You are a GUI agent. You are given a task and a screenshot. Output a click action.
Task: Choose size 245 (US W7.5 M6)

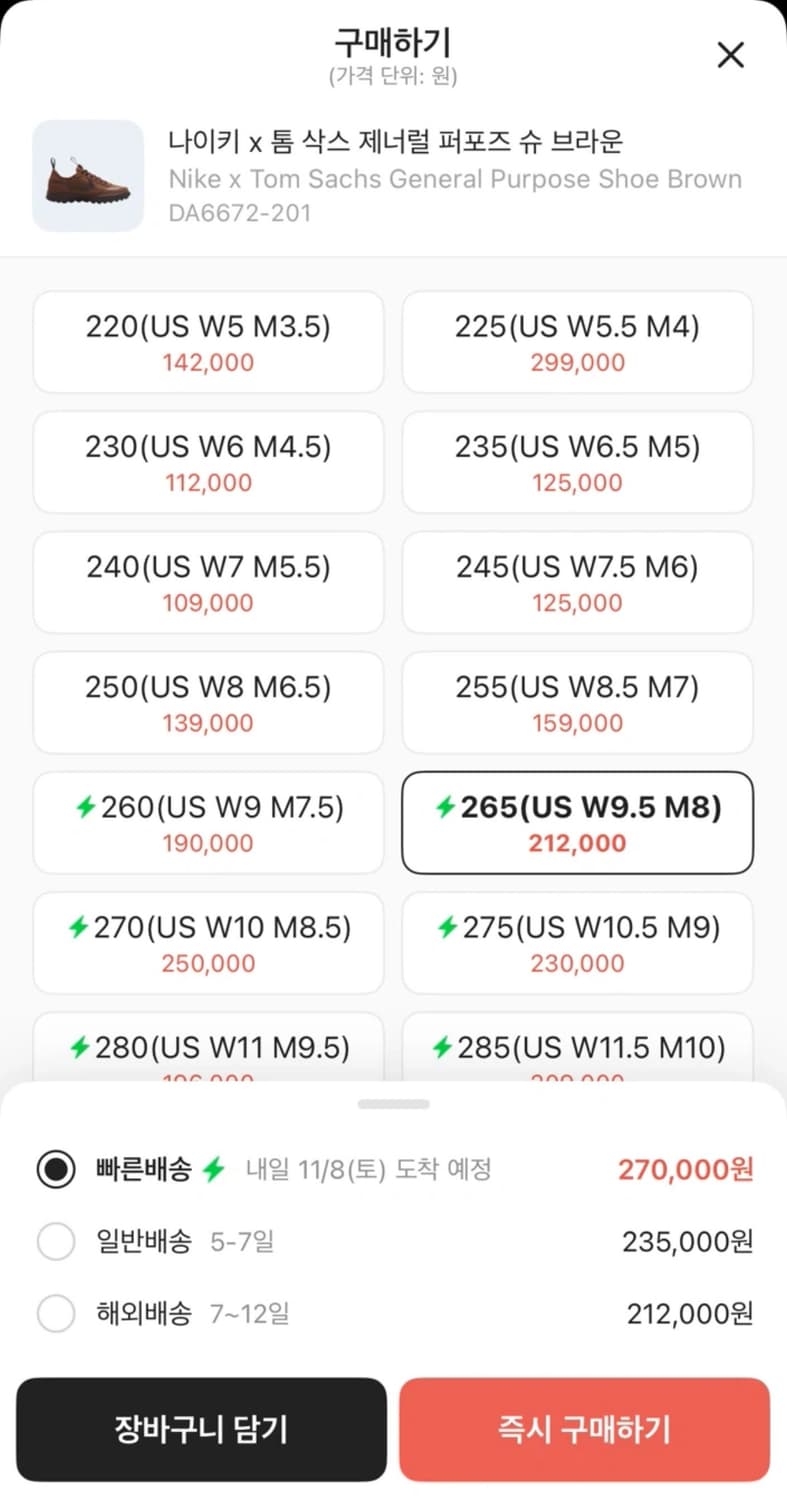coord(577,582)
